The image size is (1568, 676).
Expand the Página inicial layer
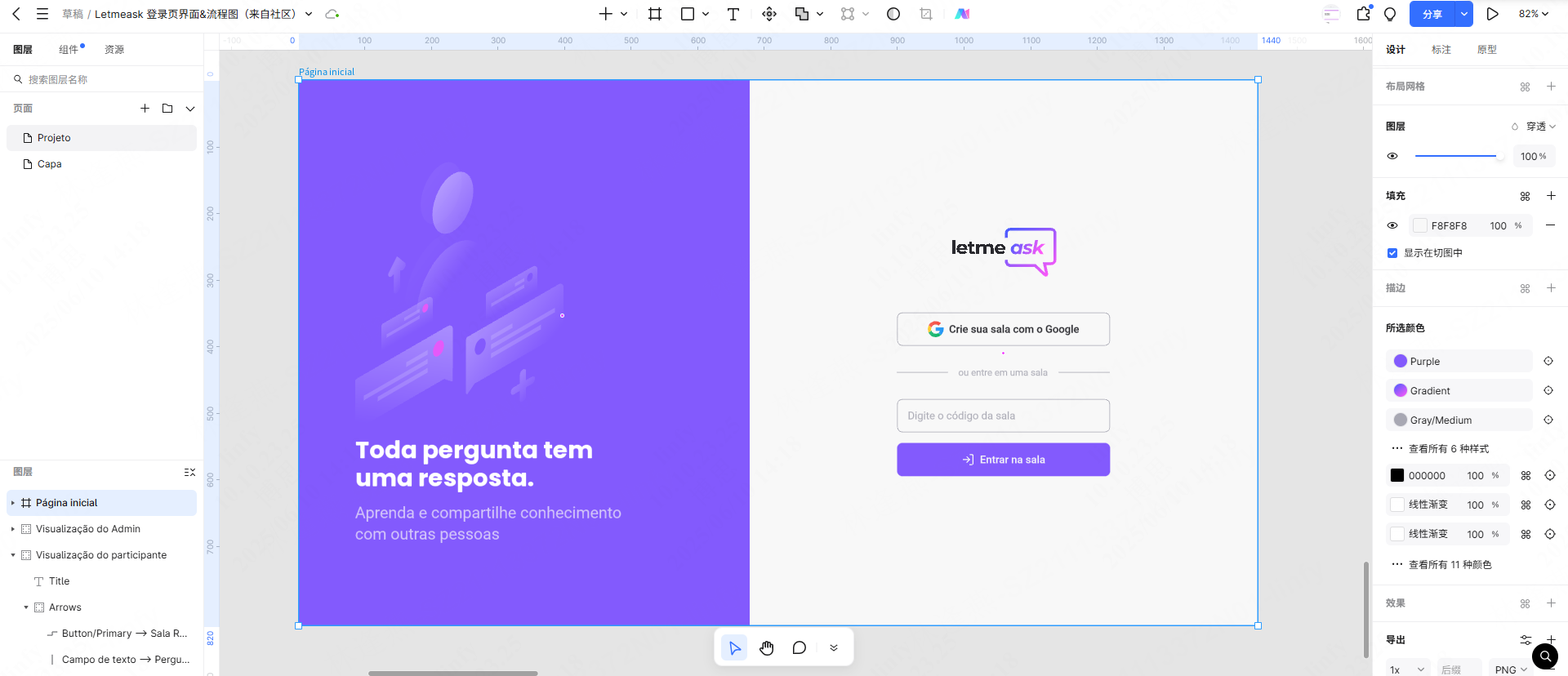coord(13,503)
